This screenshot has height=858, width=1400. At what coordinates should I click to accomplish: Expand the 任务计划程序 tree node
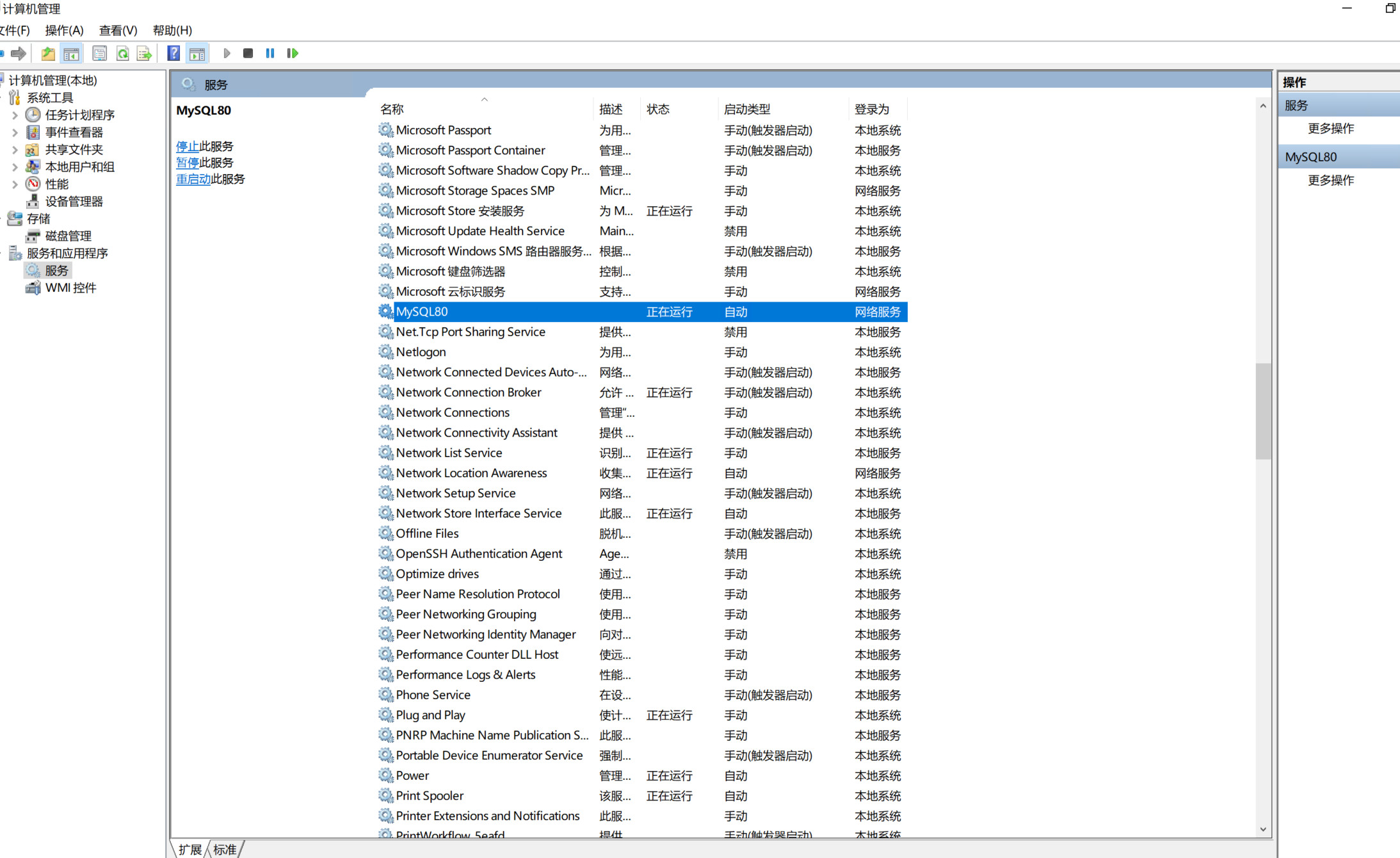pos(15,115)
